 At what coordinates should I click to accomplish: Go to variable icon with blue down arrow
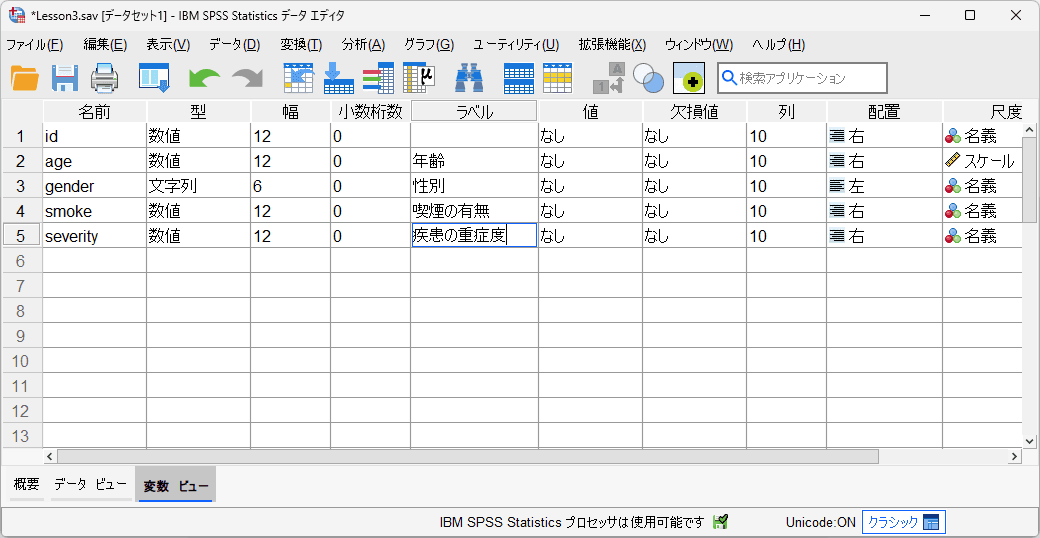point(338,78)
